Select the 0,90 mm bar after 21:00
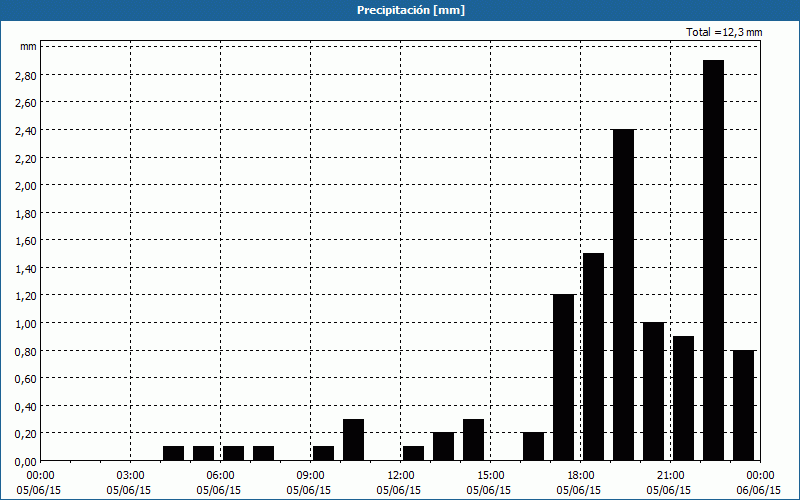 coord(683,398)
